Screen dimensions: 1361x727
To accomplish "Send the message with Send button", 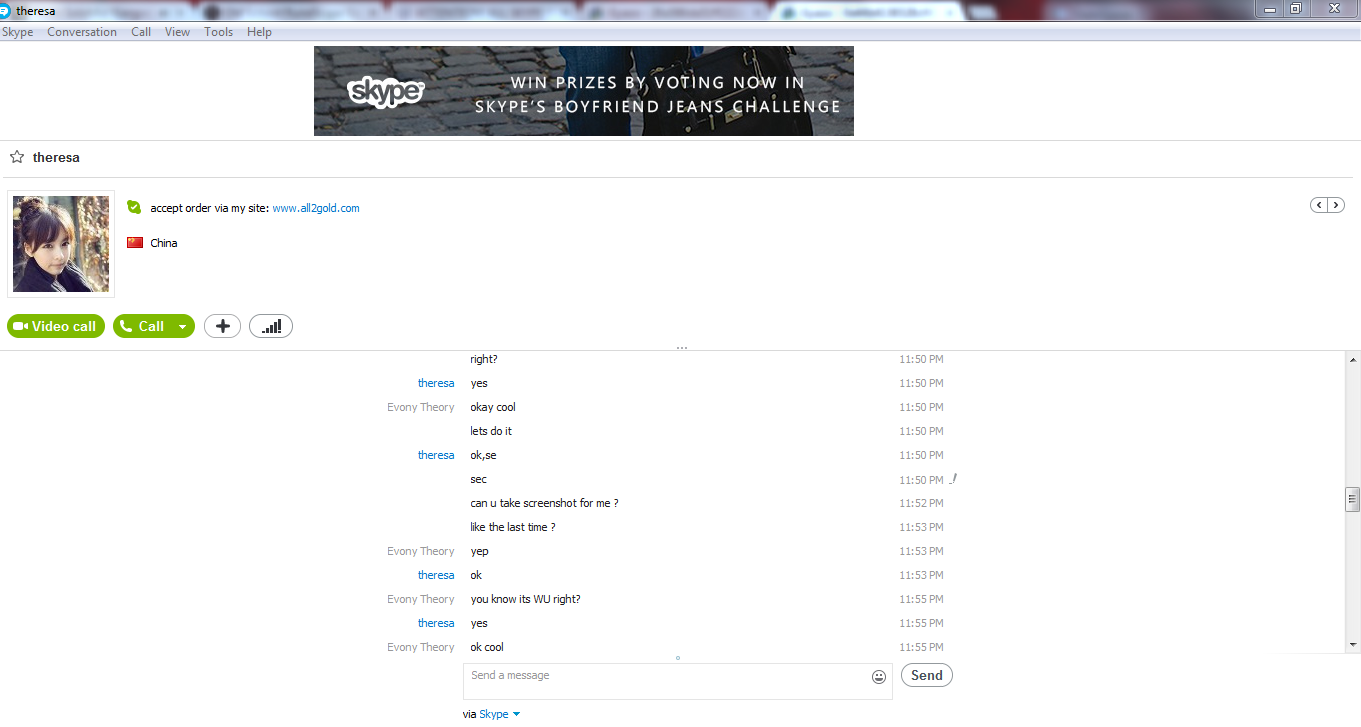I will point(927,675).
